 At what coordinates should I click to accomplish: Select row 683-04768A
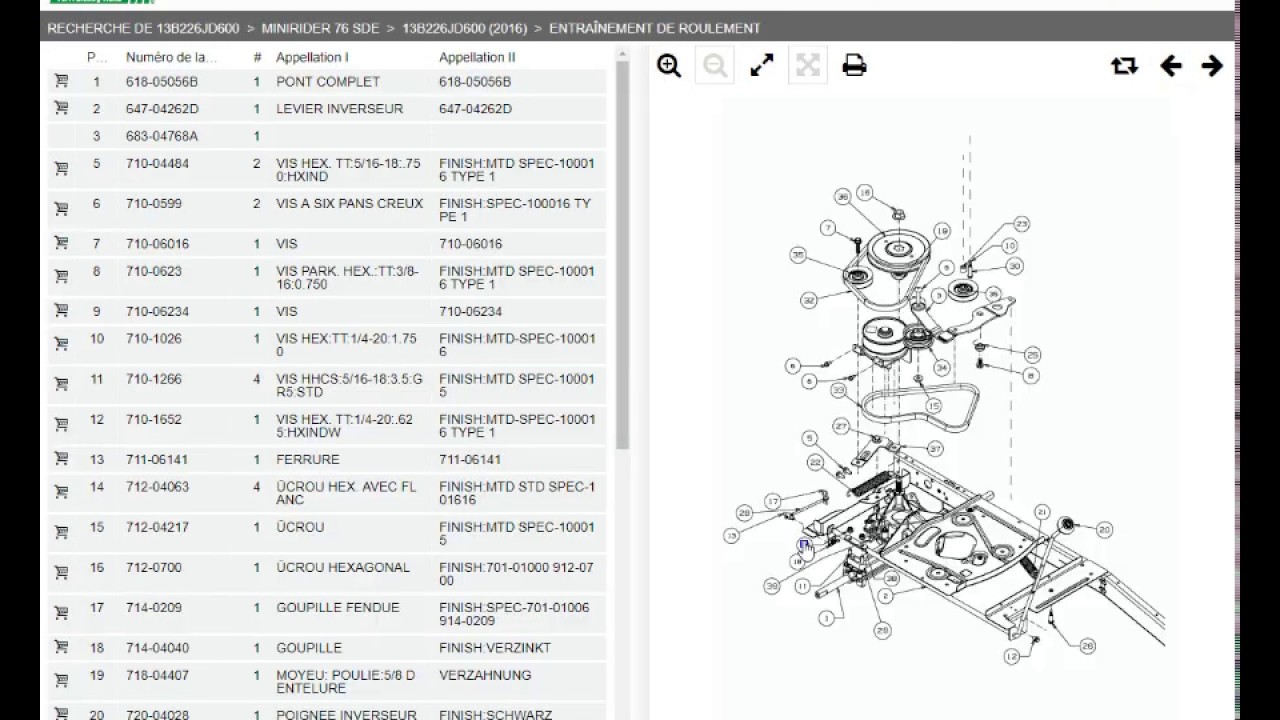326,136
